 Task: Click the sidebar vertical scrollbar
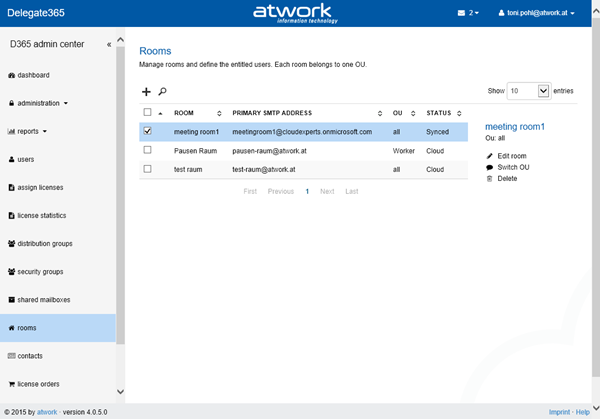[x=121, y=200]
